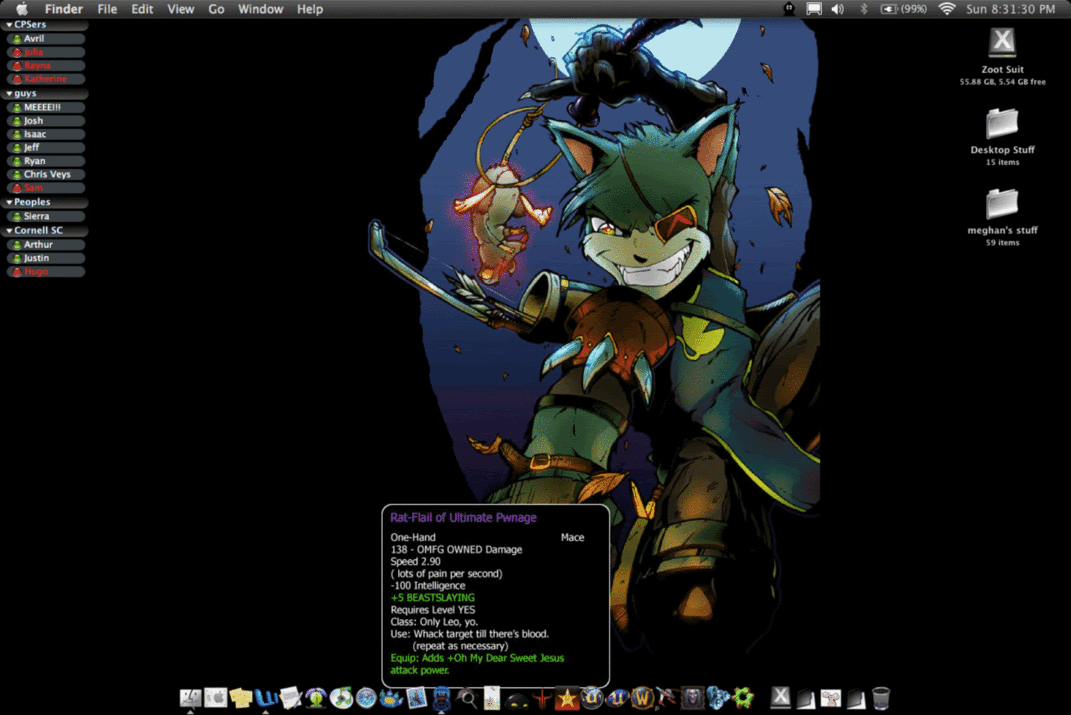1071x715 pixels.
Task: Select buddy Chris Veys in contact list
Action: point(46,174)
